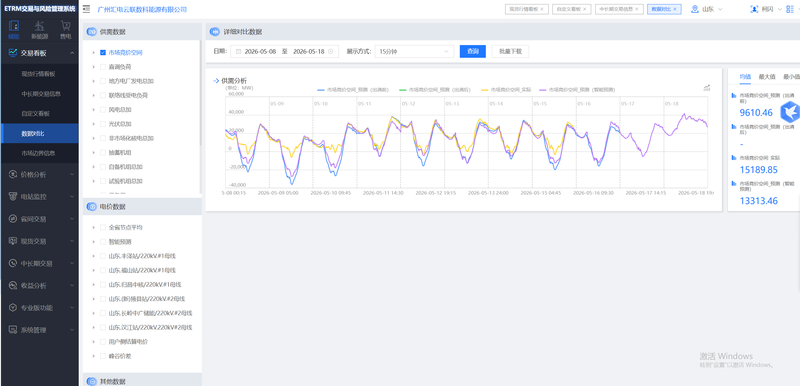Open the 现货行情看板 sidebar item

coord(39,74)
